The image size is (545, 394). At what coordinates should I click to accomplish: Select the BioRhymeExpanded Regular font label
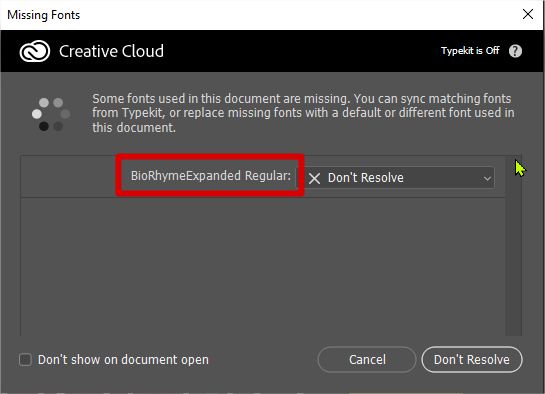click(211, 176)
